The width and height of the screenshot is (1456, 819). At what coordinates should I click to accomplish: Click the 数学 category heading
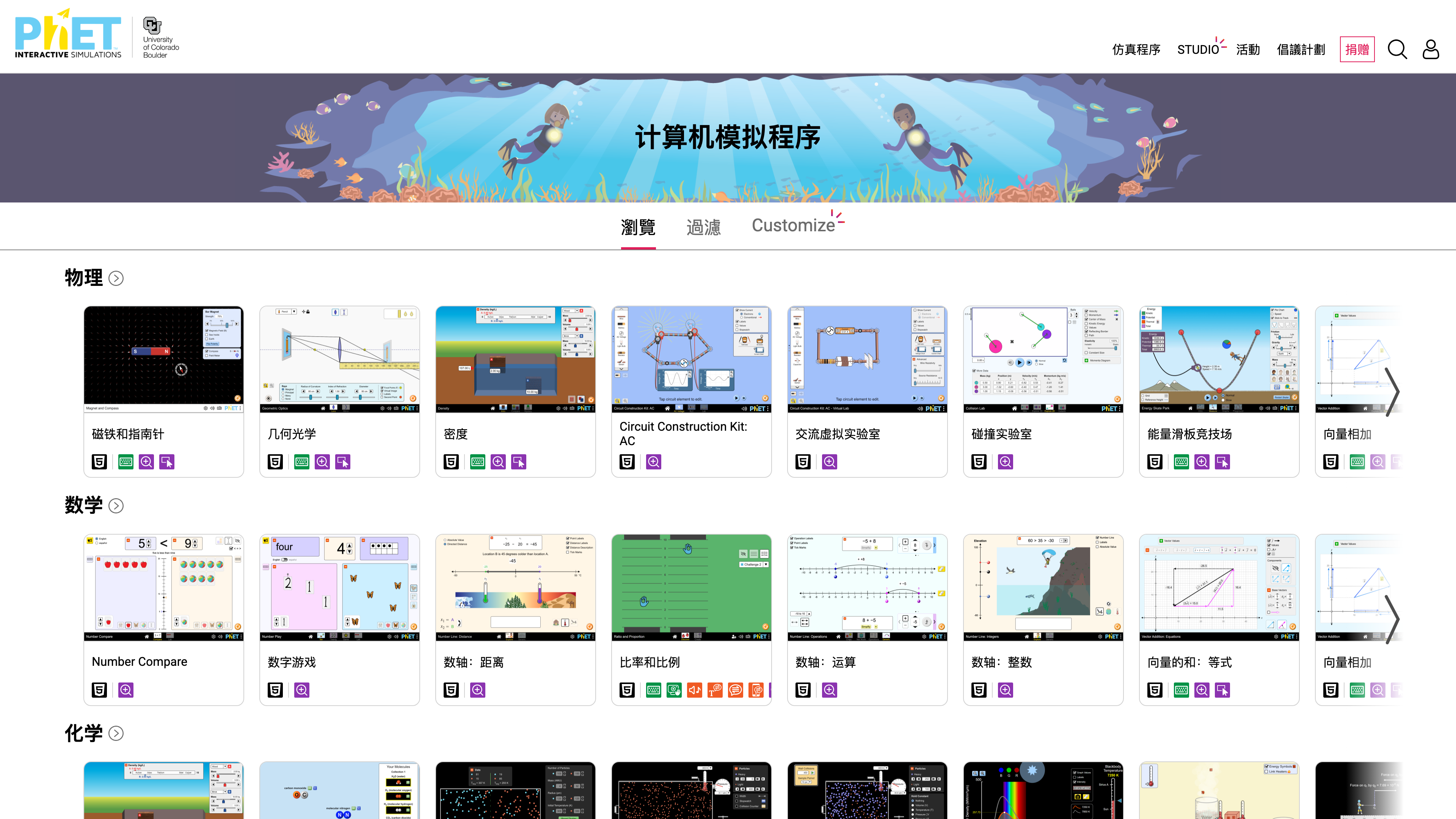pos(84,505)
